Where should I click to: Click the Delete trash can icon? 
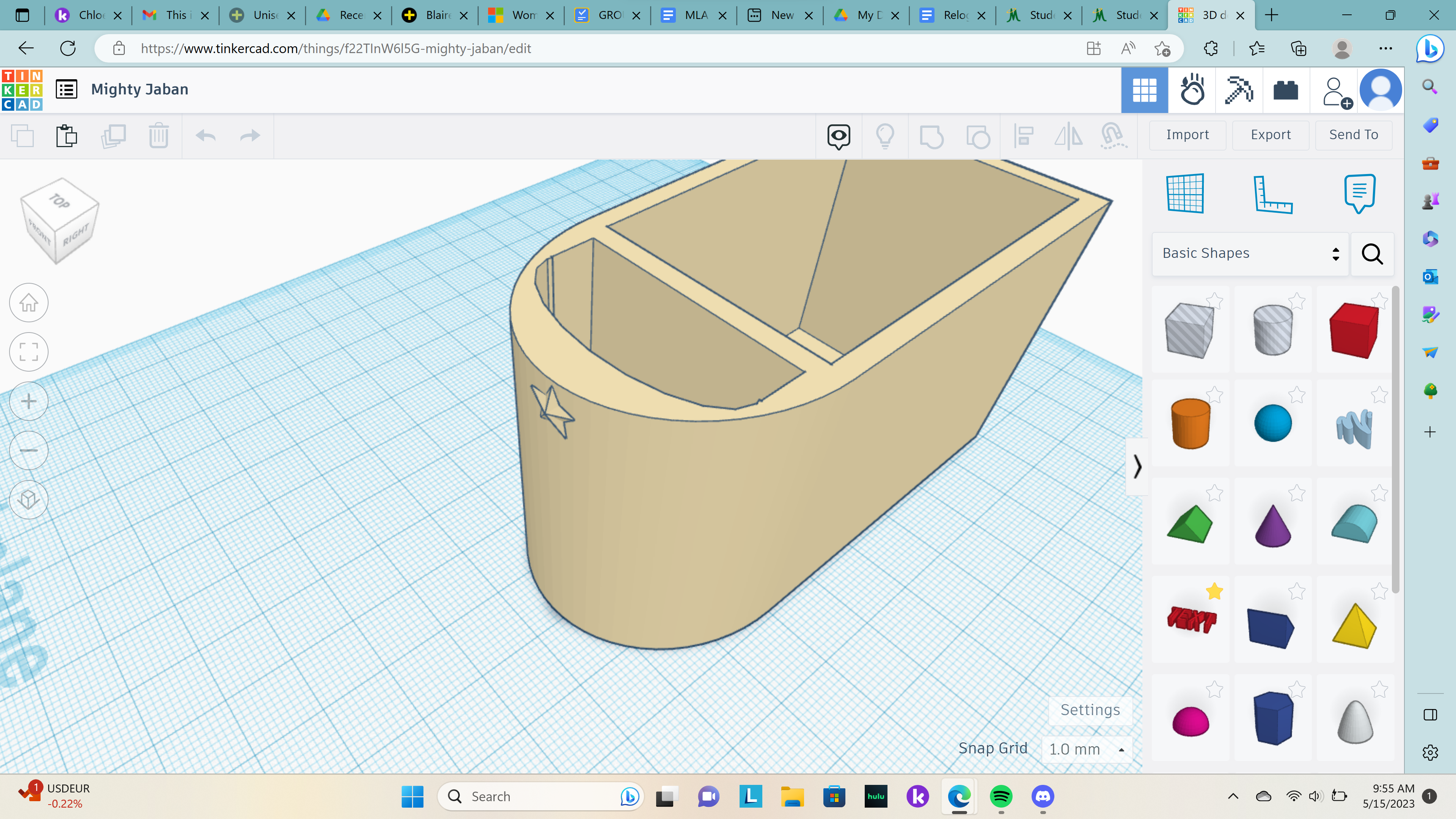click(x=159, y=136)
